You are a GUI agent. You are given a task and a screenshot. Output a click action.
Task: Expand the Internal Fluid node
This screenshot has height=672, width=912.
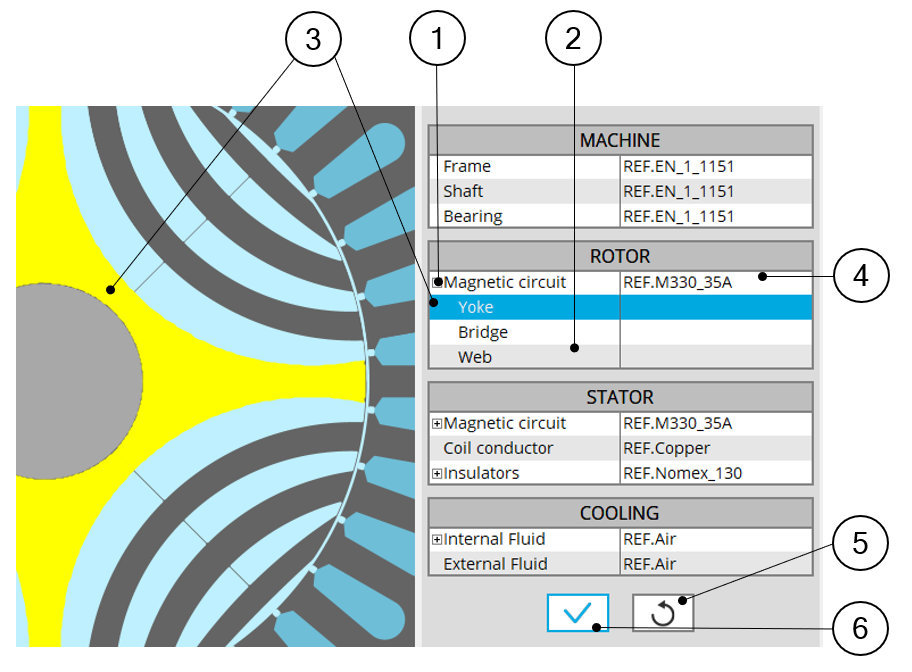click(x=437, y=540)
